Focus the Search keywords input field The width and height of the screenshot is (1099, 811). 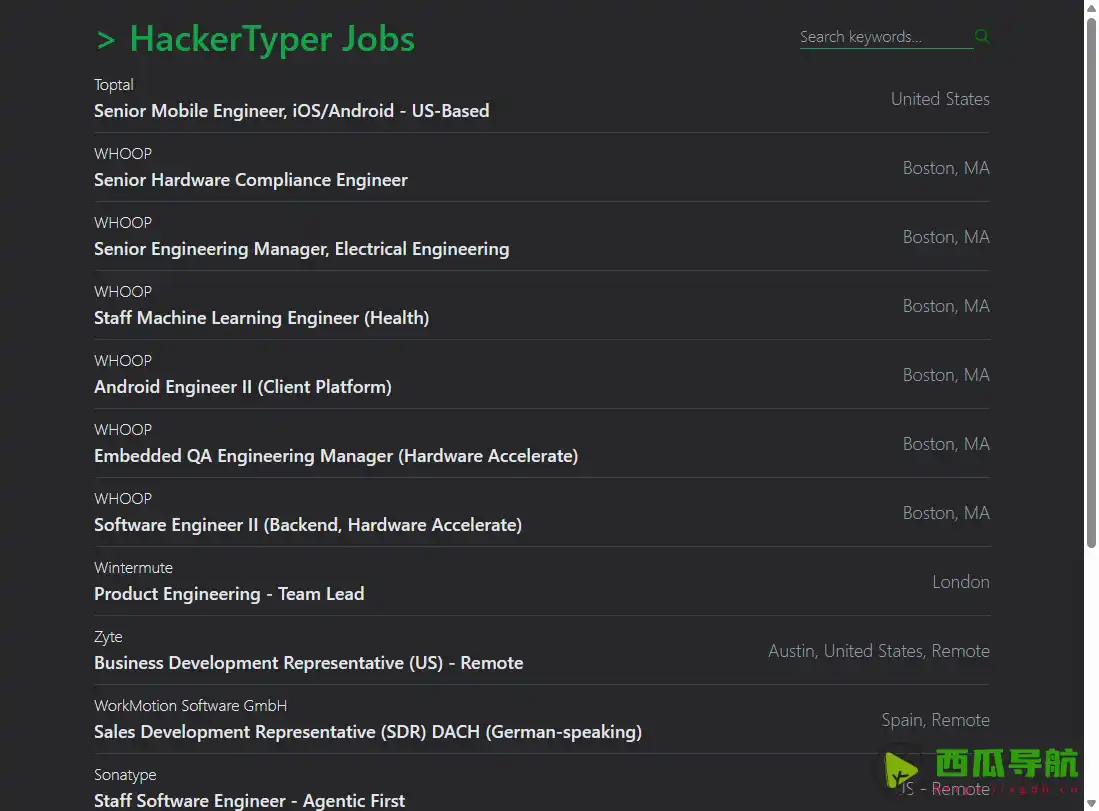pos(886,37)
